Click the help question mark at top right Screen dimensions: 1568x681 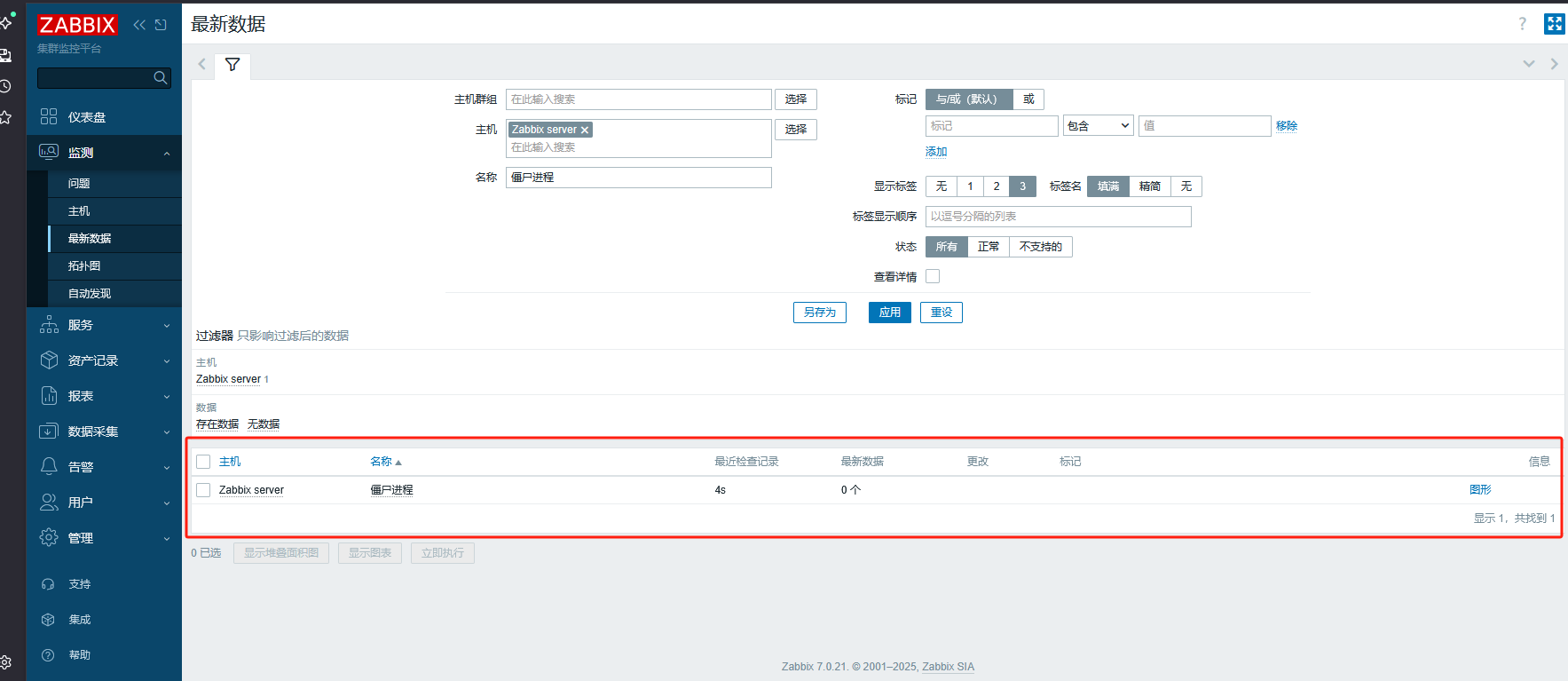[x=1523, y=24]
